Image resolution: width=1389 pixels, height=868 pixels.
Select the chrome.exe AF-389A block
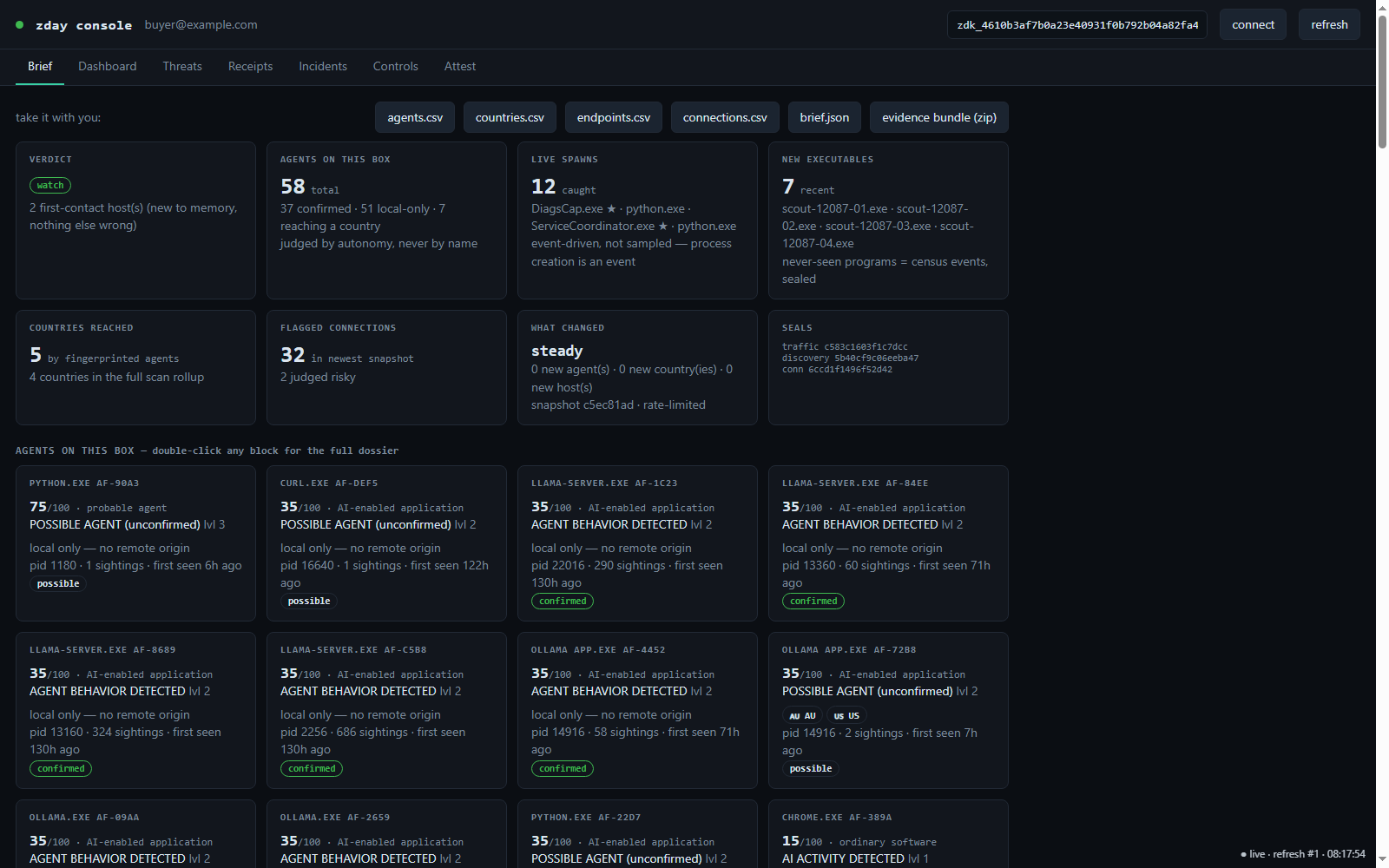click(x=888, y=834)
